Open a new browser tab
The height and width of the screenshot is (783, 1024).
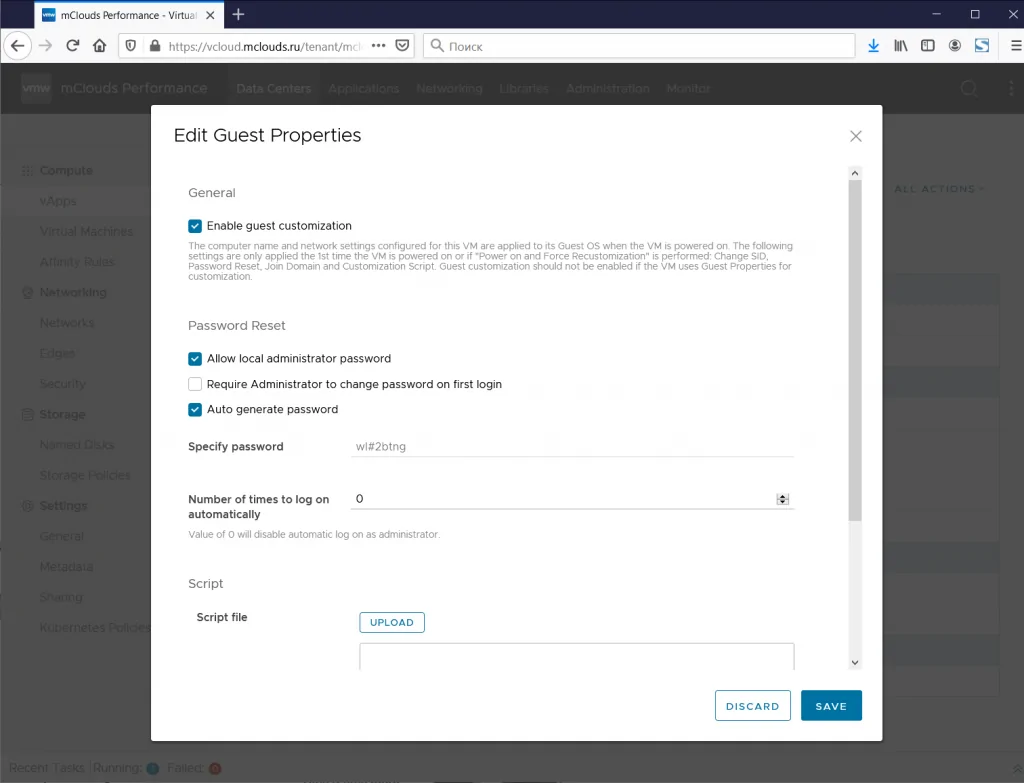pos(238,14)
